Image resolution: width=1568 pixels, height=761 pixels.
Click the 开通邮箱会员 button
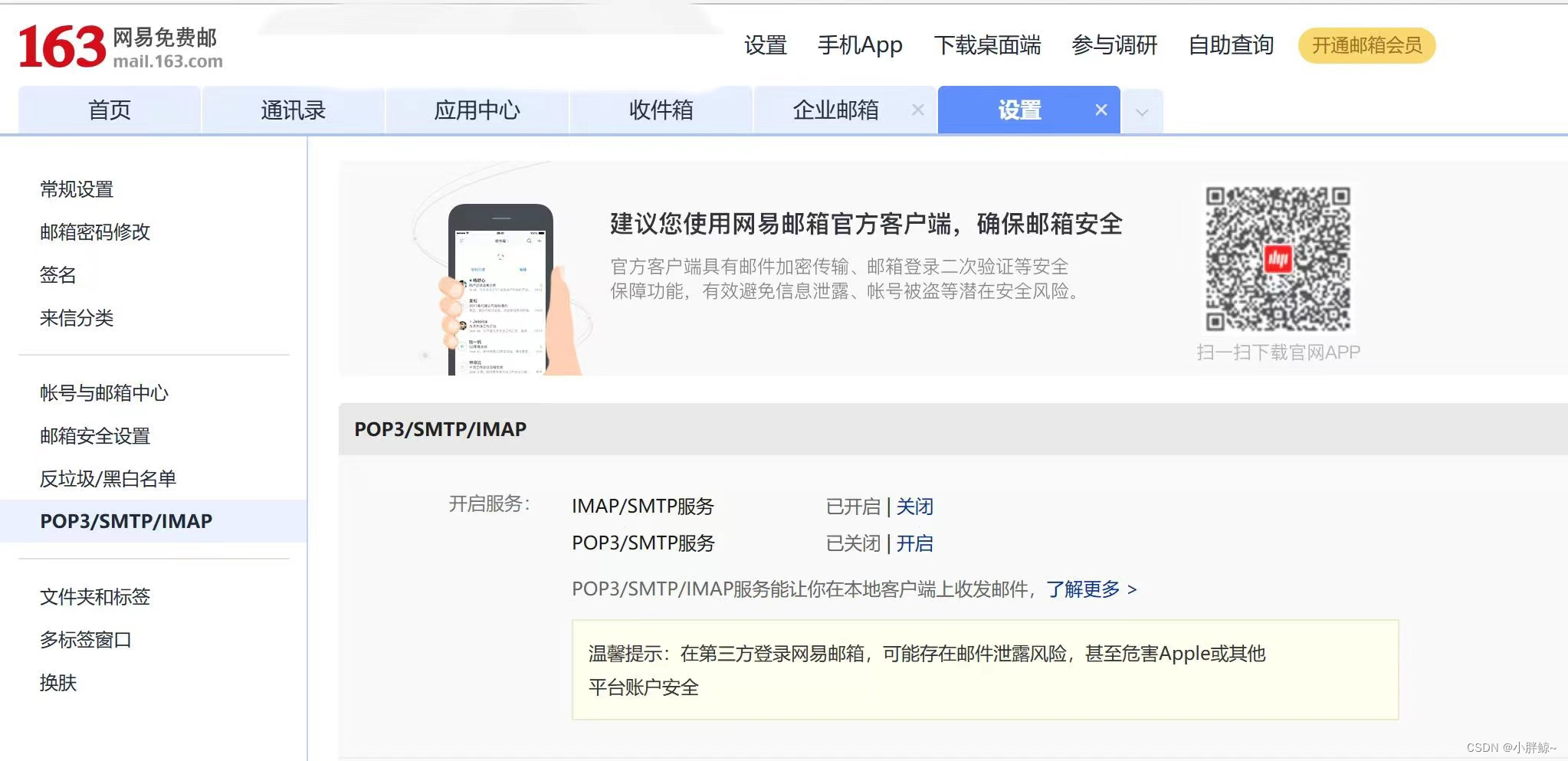[1366, 45]
